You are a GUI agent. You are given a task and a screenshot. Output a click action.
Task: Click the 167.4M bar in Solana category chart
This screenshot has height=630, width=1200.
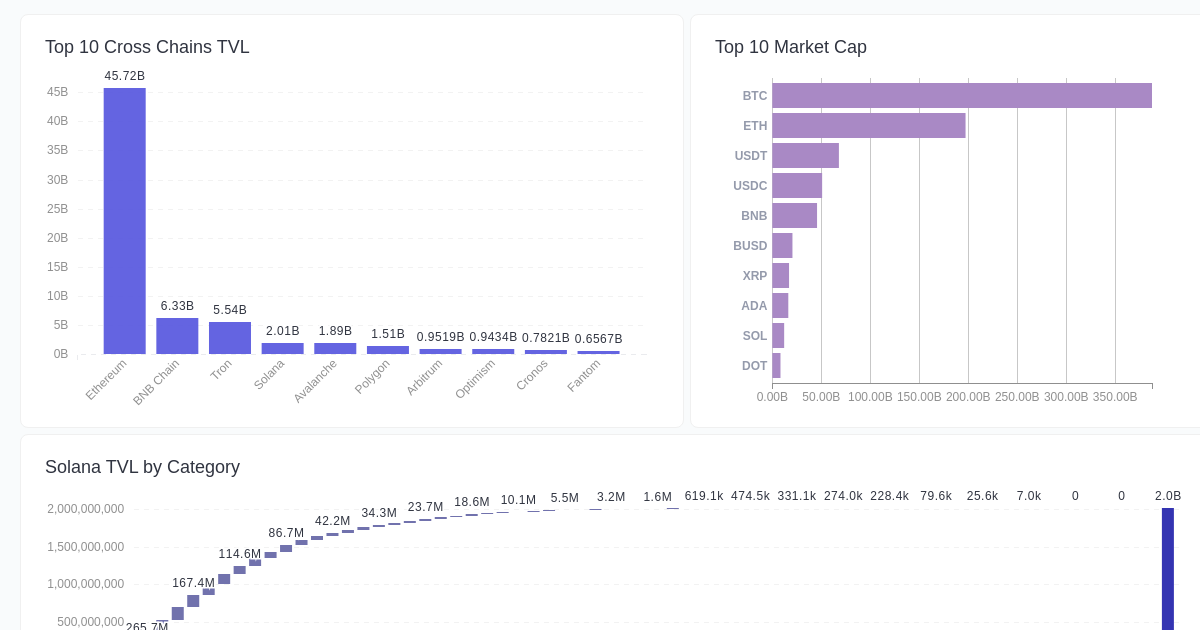coord(193,600)
